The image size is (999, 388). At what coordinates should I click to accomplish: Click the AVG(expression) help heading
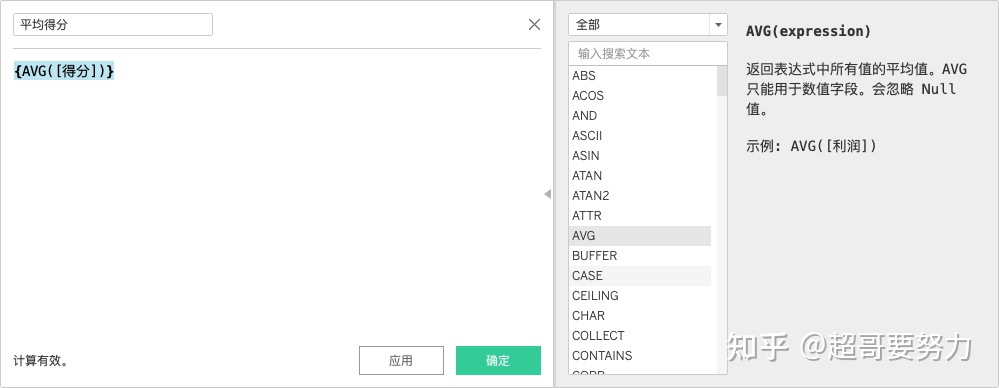(808, 31)
